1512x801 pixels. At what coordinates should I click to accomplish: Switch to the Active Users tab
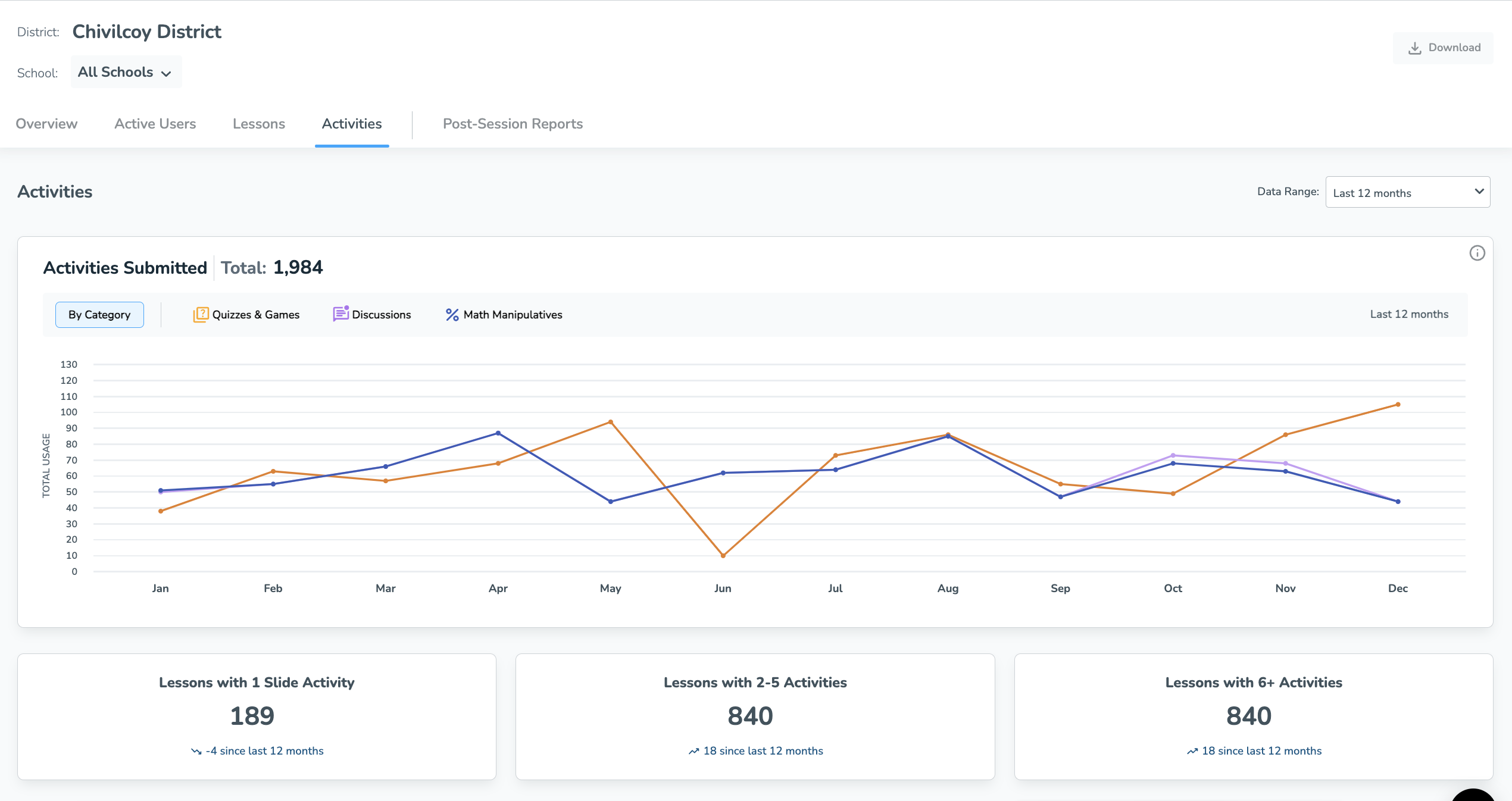tap(155, 124)
